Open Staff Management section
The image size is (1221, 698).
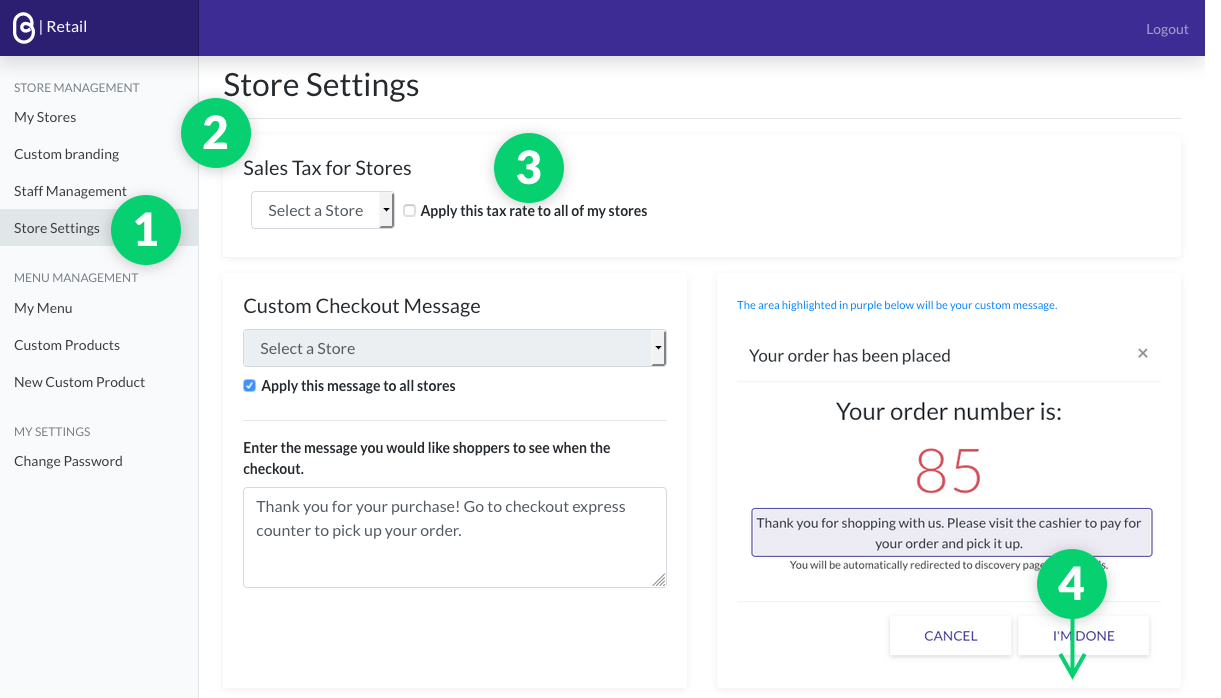click(70, 191)
